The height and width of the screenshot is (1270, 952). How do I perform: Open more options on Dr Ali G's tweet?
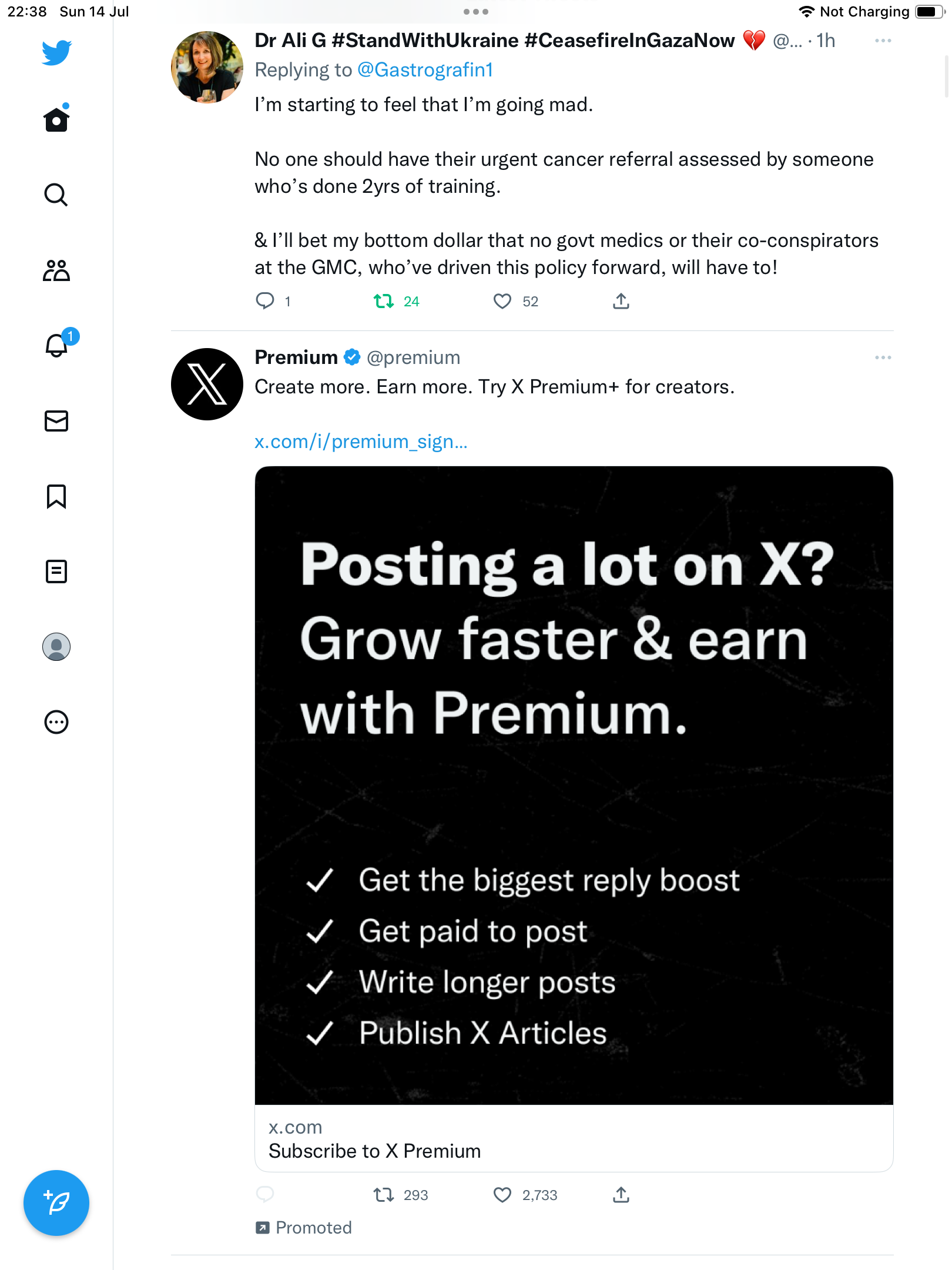(883, 41)
